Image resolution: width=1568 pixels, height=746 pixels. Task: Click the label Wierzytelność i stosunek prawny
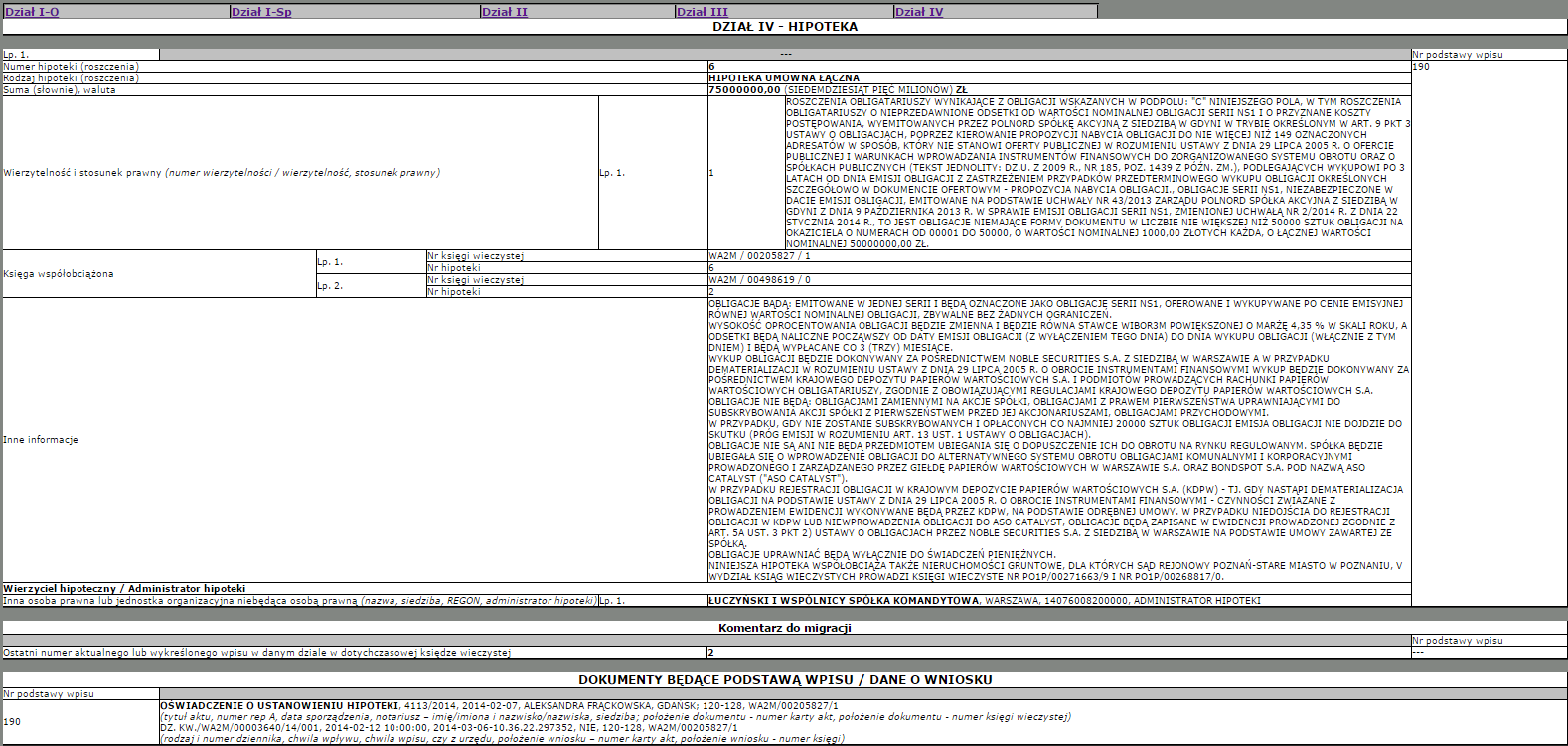click(x=222, y=173)
